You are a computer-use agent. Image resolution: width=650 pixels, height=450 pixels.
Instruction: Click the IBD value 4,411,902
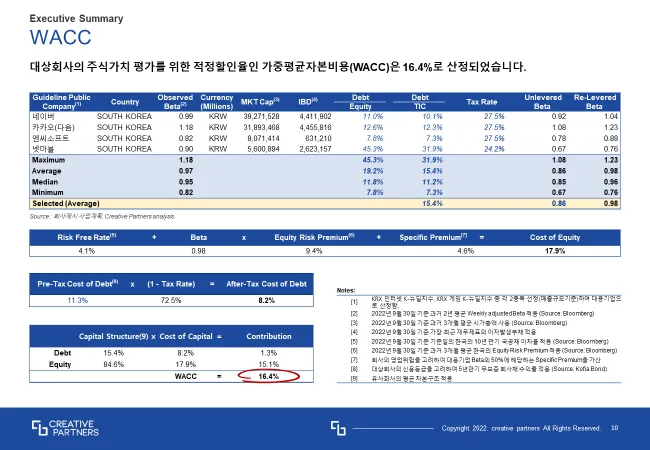point(315,116)
